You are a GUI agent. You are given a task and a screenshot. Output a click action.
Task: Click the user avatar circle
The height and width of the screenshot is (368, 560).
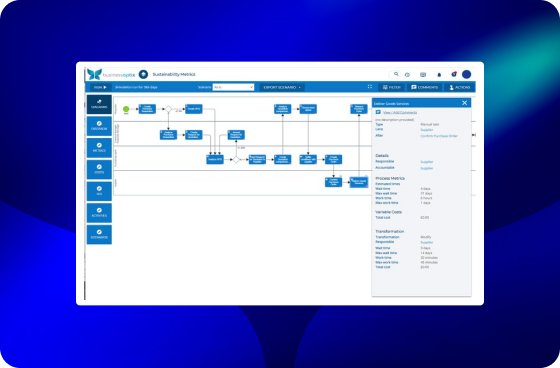pyautogui.click(x=466, y=74)
